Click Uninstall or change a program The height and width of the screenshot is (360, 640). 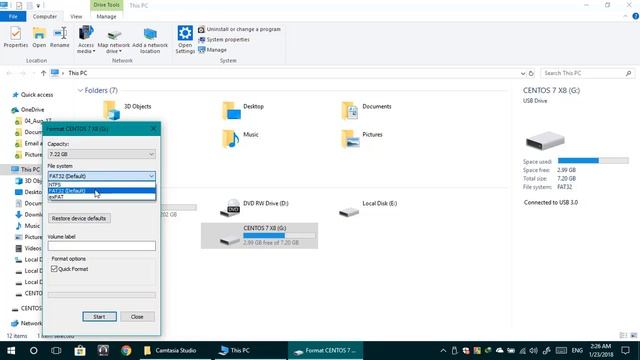[x=240, y=29]
